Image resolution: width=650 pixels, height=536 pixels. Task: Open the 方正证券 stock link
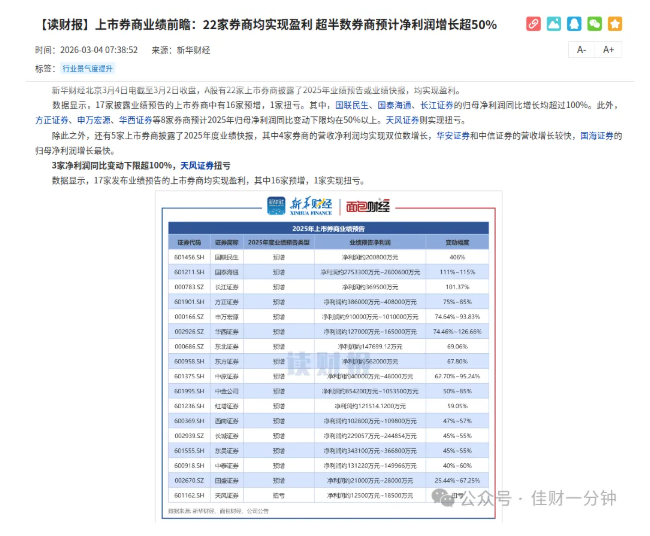point(52,120)
